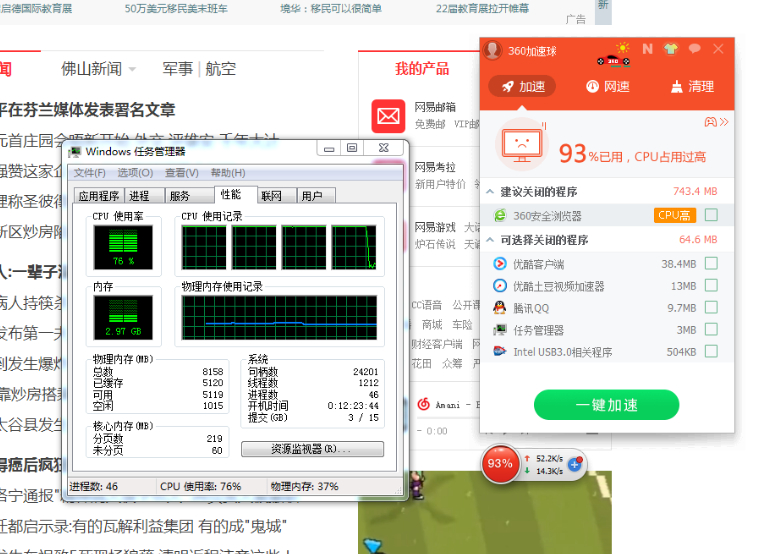Tick the checkbox for 360安全浏览器
Screen dimensions: 765x554
[x=711, y=215]
